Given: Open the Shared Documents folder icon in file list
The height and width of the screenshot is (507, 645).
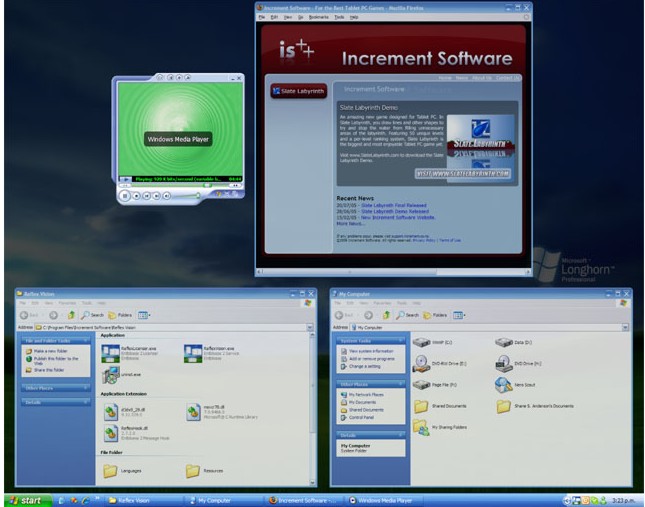Looking at the screenshot, I should point(421,406).
